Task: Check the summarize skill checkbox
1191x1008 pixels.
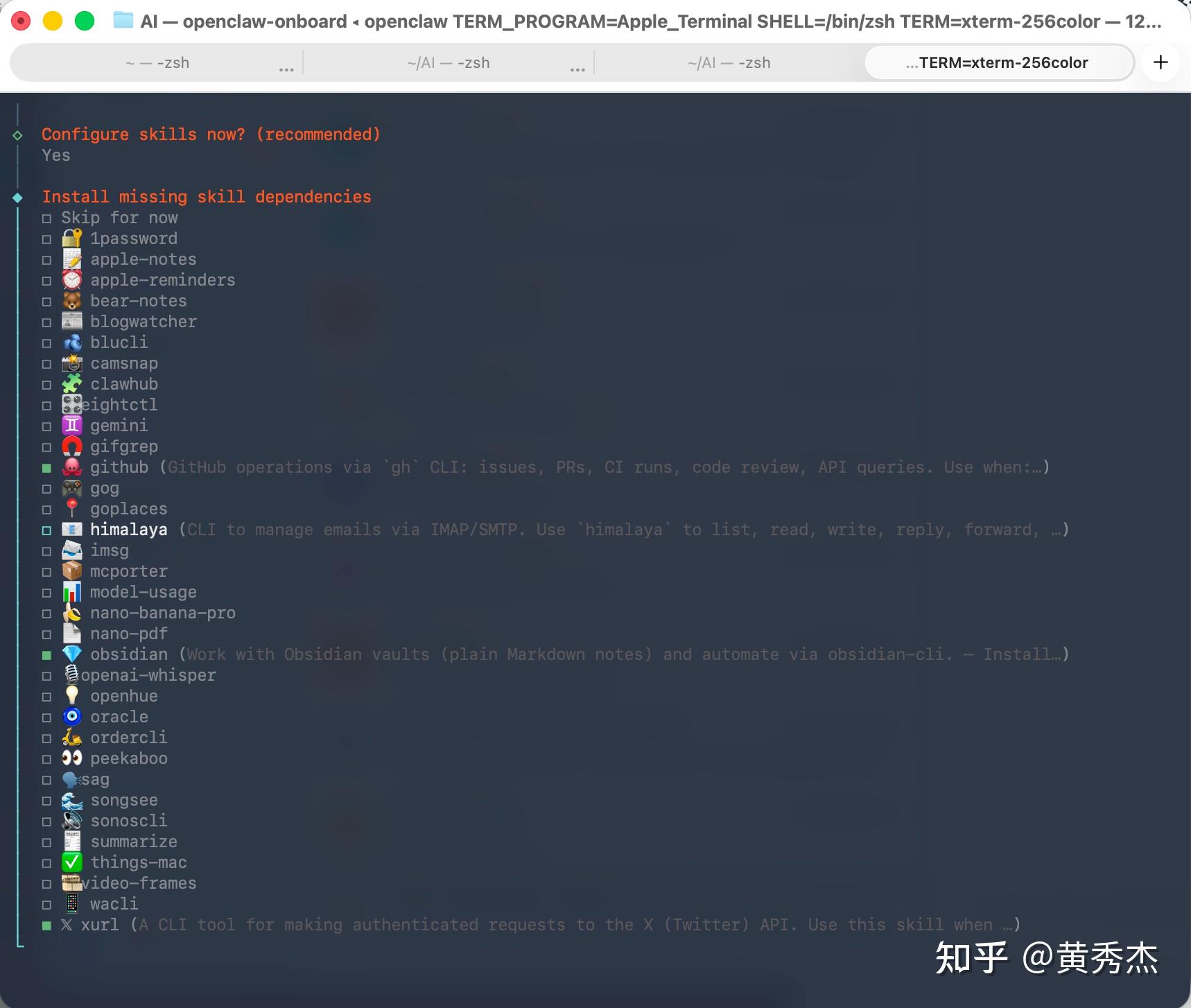Action: (x=46, y=842)
